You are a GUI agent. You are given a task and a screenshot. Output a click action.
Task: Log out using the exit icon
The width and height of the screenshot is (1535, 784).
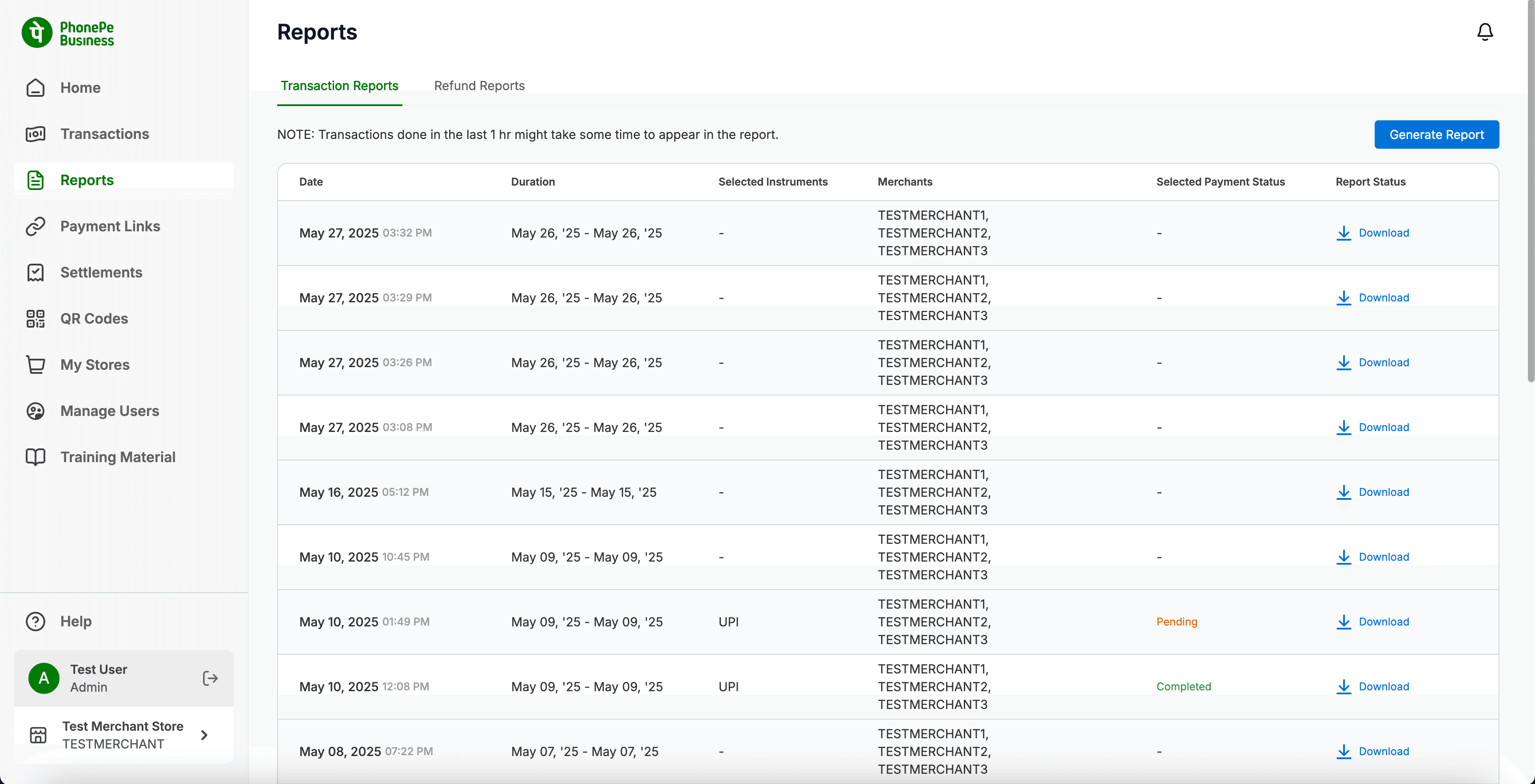tap(211, 678)
